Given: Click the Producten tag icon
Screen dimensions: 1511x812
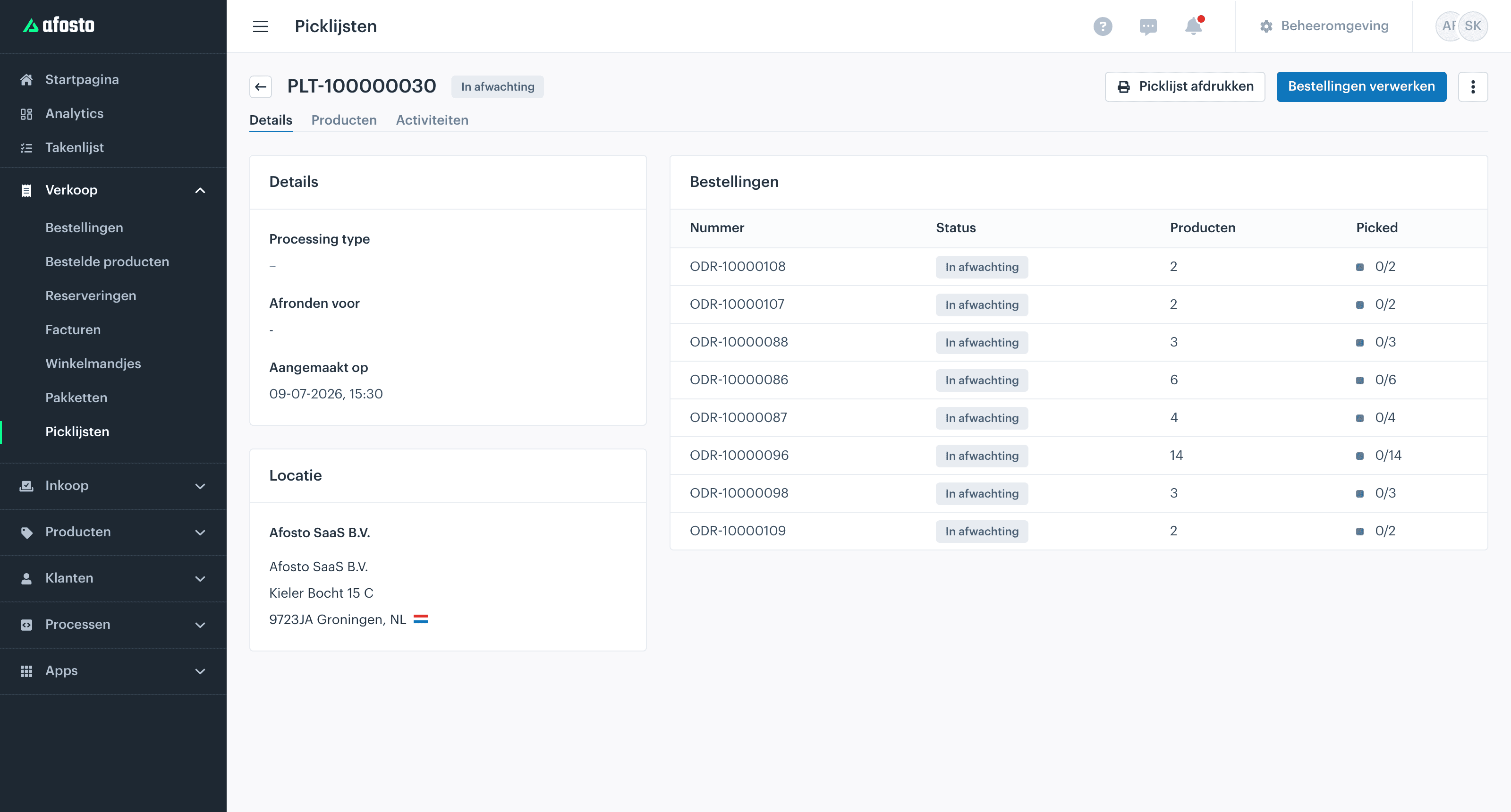Looking at the screenshot, I should 26,533.
